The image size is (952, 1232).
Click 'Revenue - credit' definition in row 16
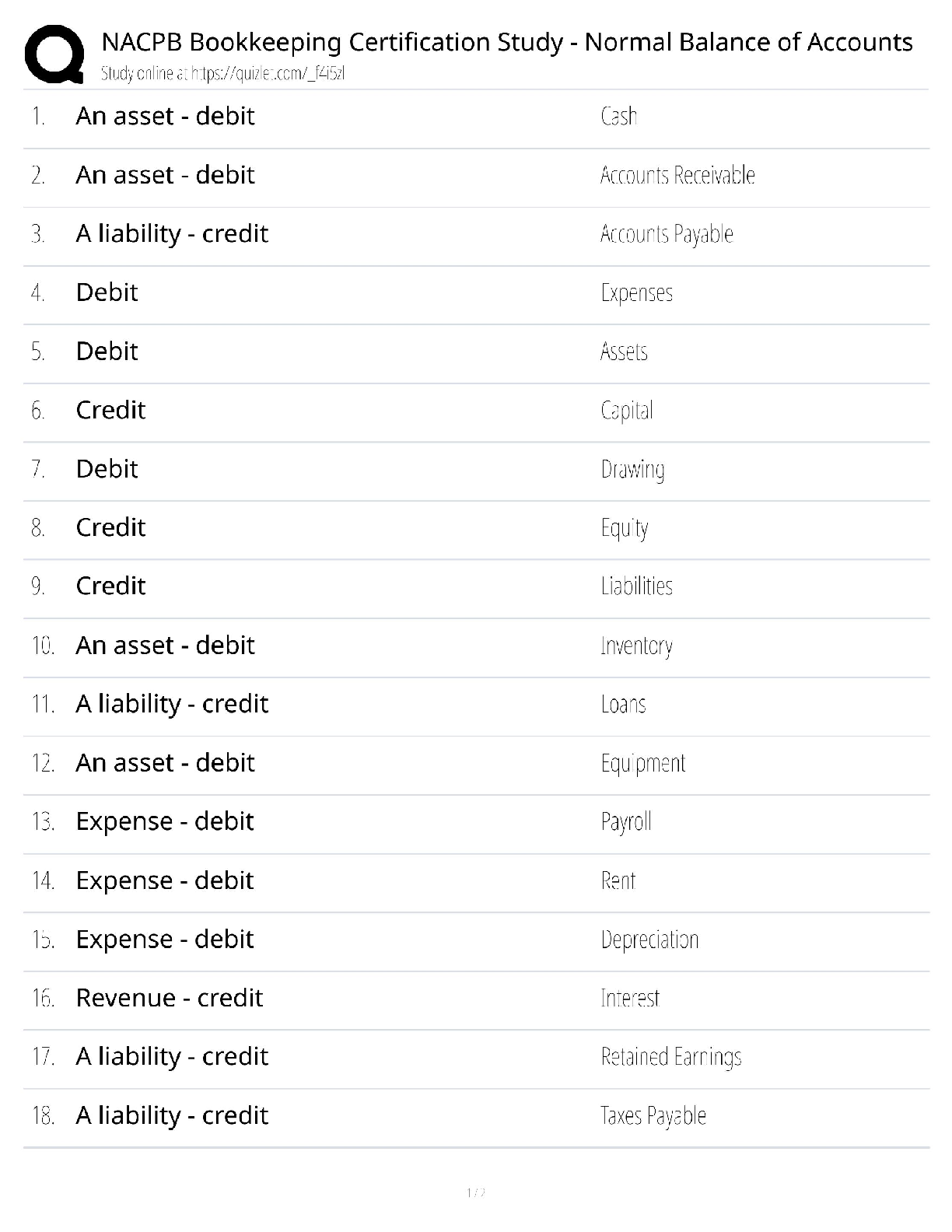(x=170, y=998)
